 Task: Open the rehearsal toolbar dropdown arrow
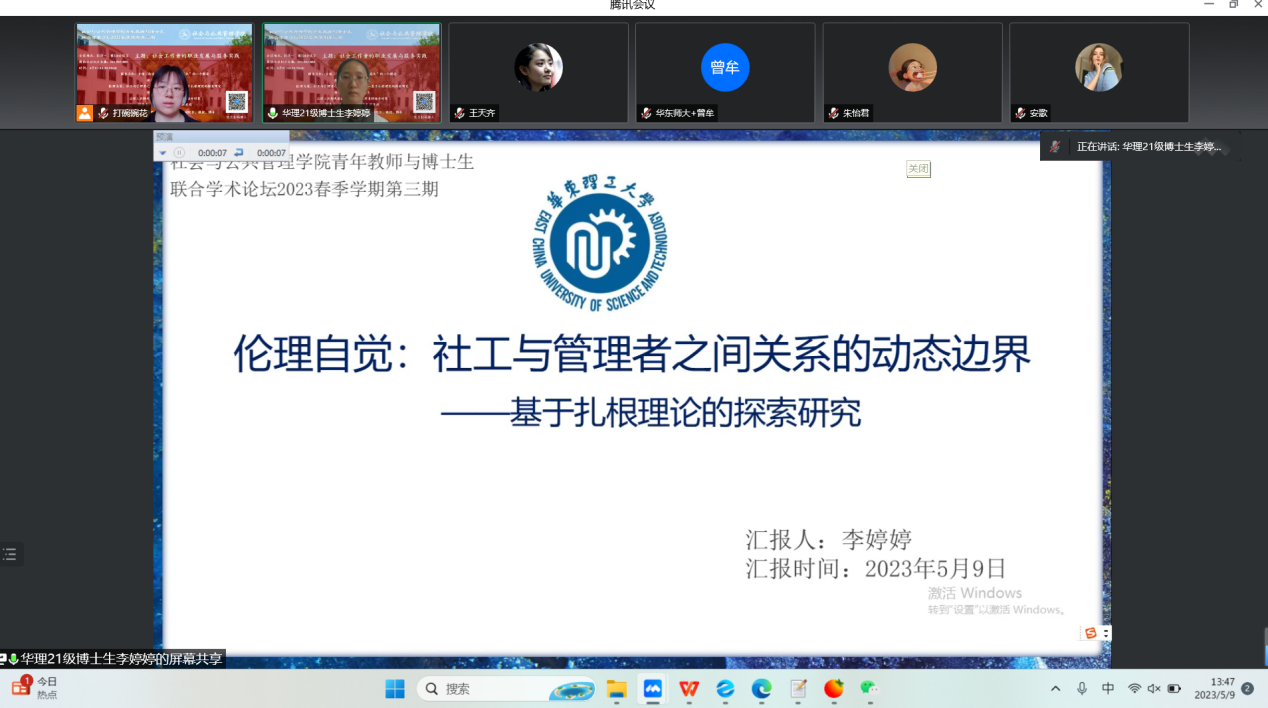click(163, 152)
